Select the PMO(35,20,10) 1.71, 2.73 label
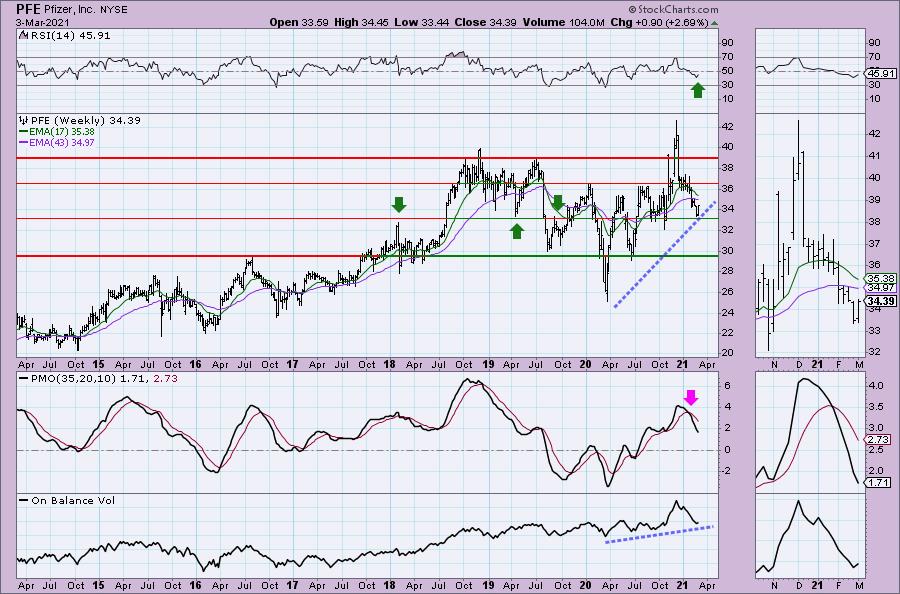This screenshot has height=594, width=900. [x=104, y=379]
